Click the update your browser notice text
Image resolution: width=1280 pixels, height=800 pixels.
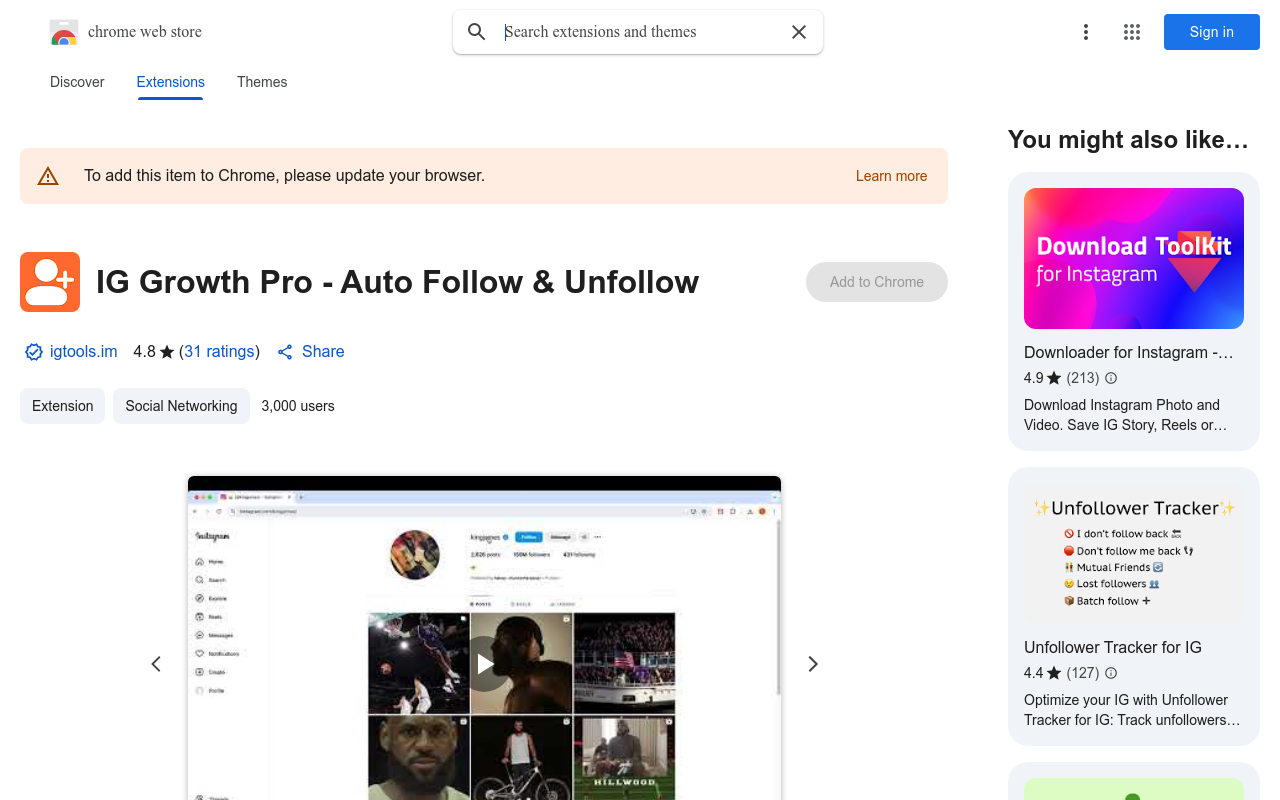click(284, 176)
